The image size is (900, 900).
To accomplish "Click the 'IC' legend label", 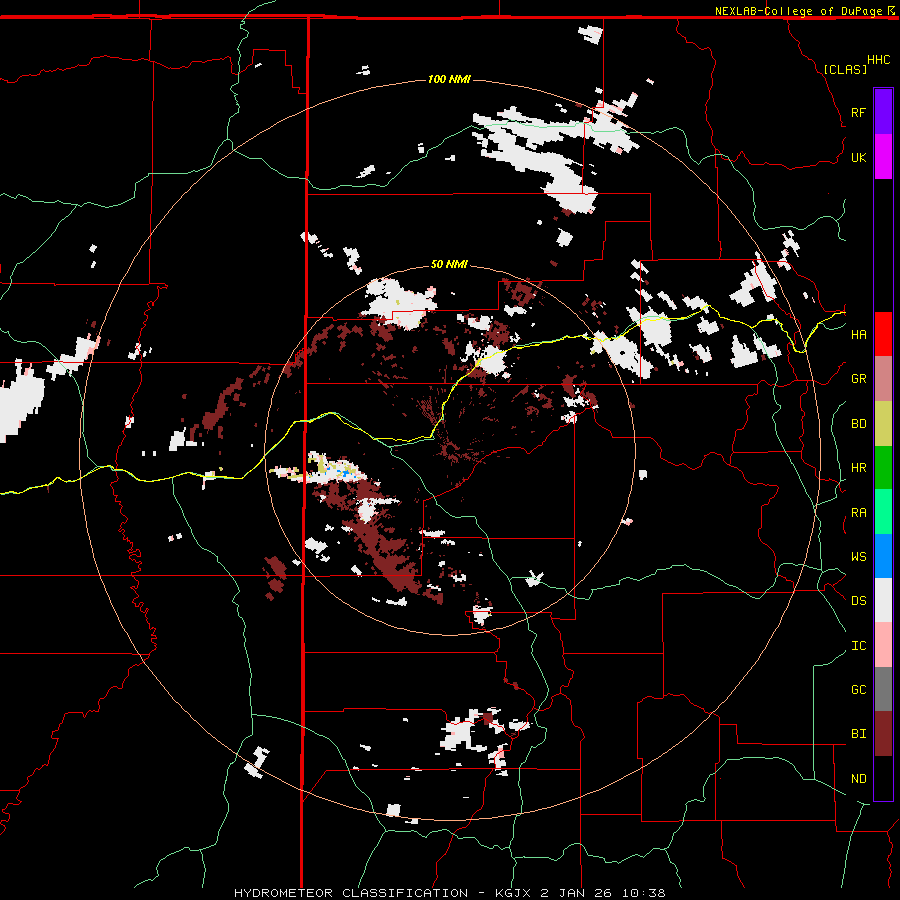I will [858, 646].
